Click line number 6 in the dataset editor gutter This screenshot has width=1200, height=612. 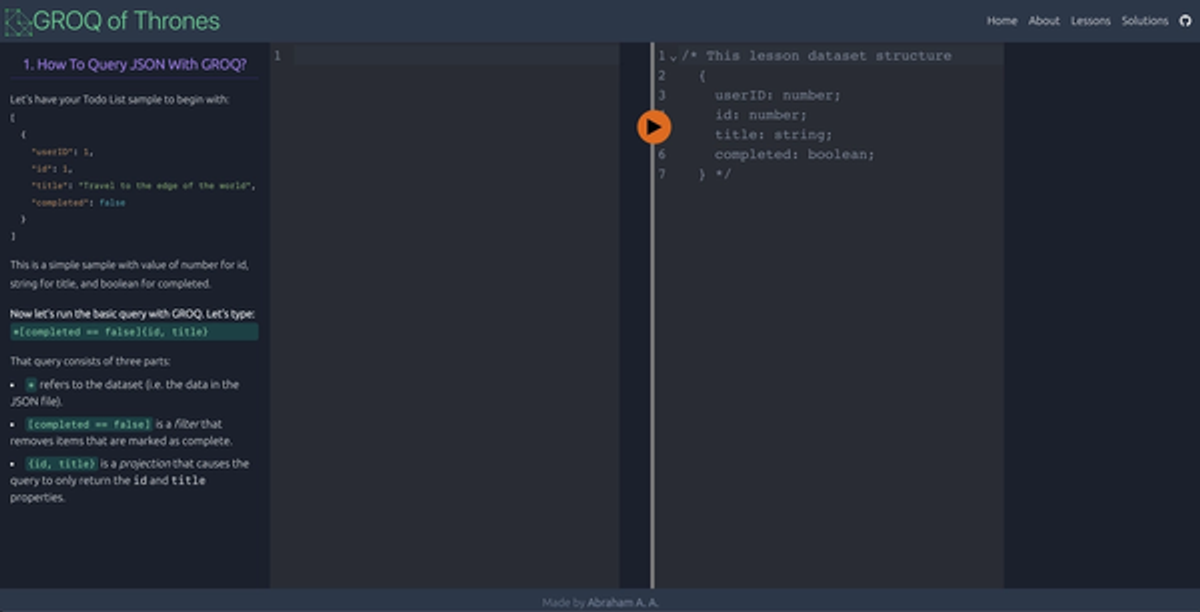pos(660,154)
